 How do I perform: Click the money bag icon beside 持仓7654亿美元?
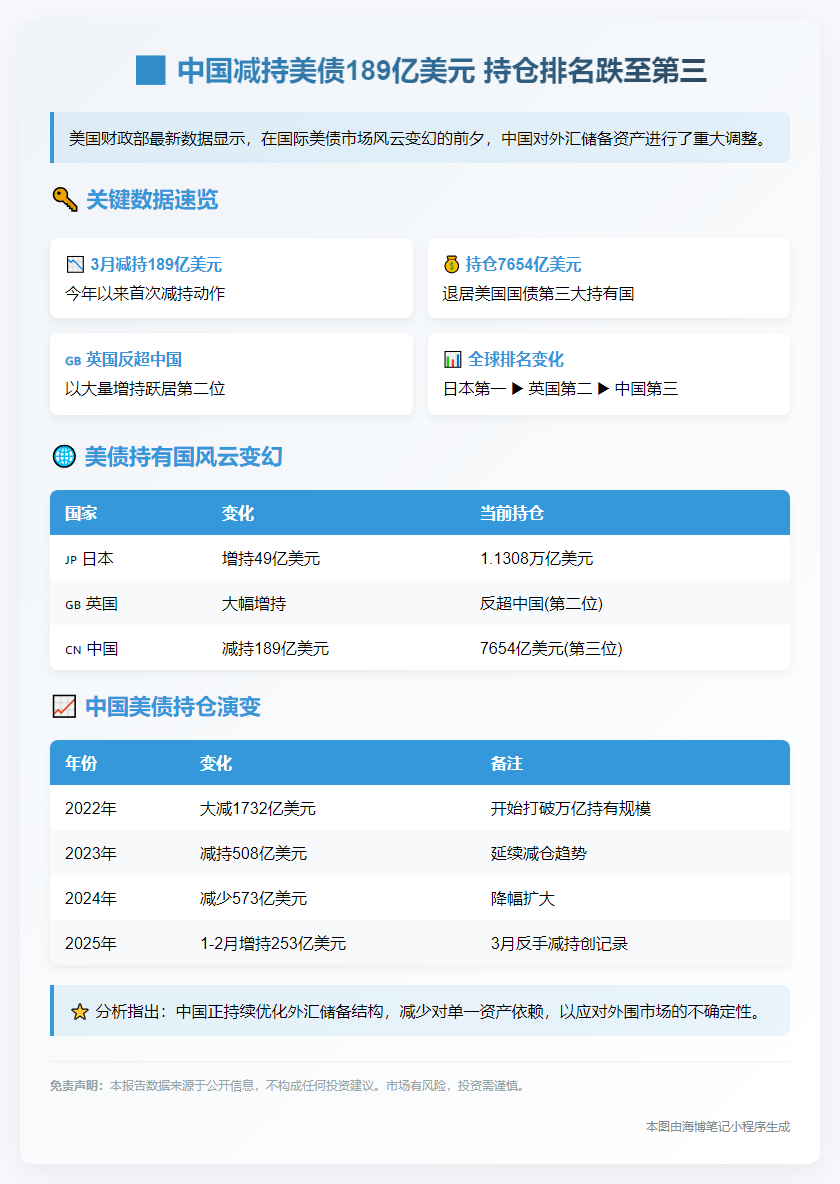(451, 264)
